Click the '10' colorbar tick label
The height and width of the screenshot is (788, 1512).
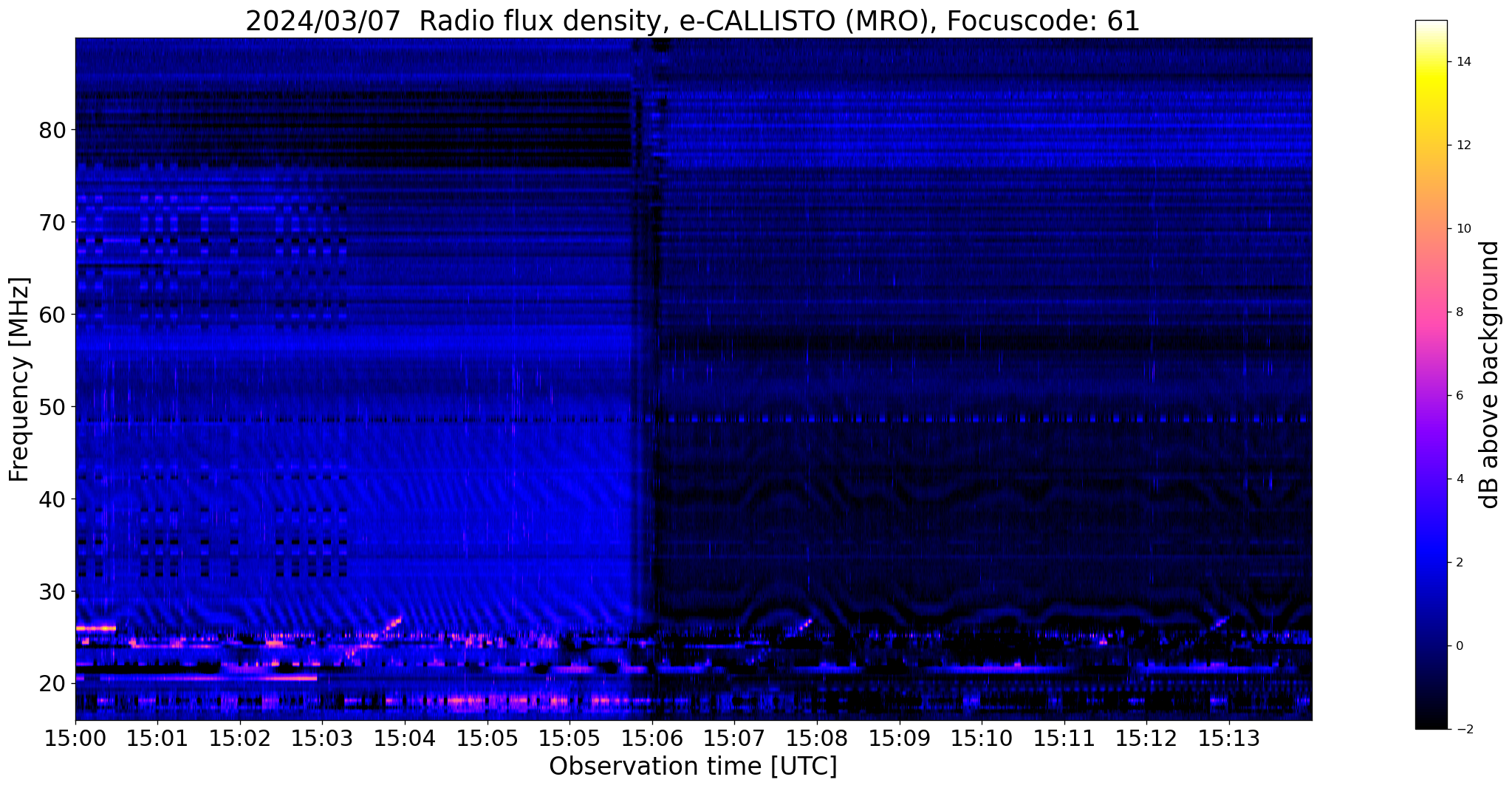[1463, 229]
